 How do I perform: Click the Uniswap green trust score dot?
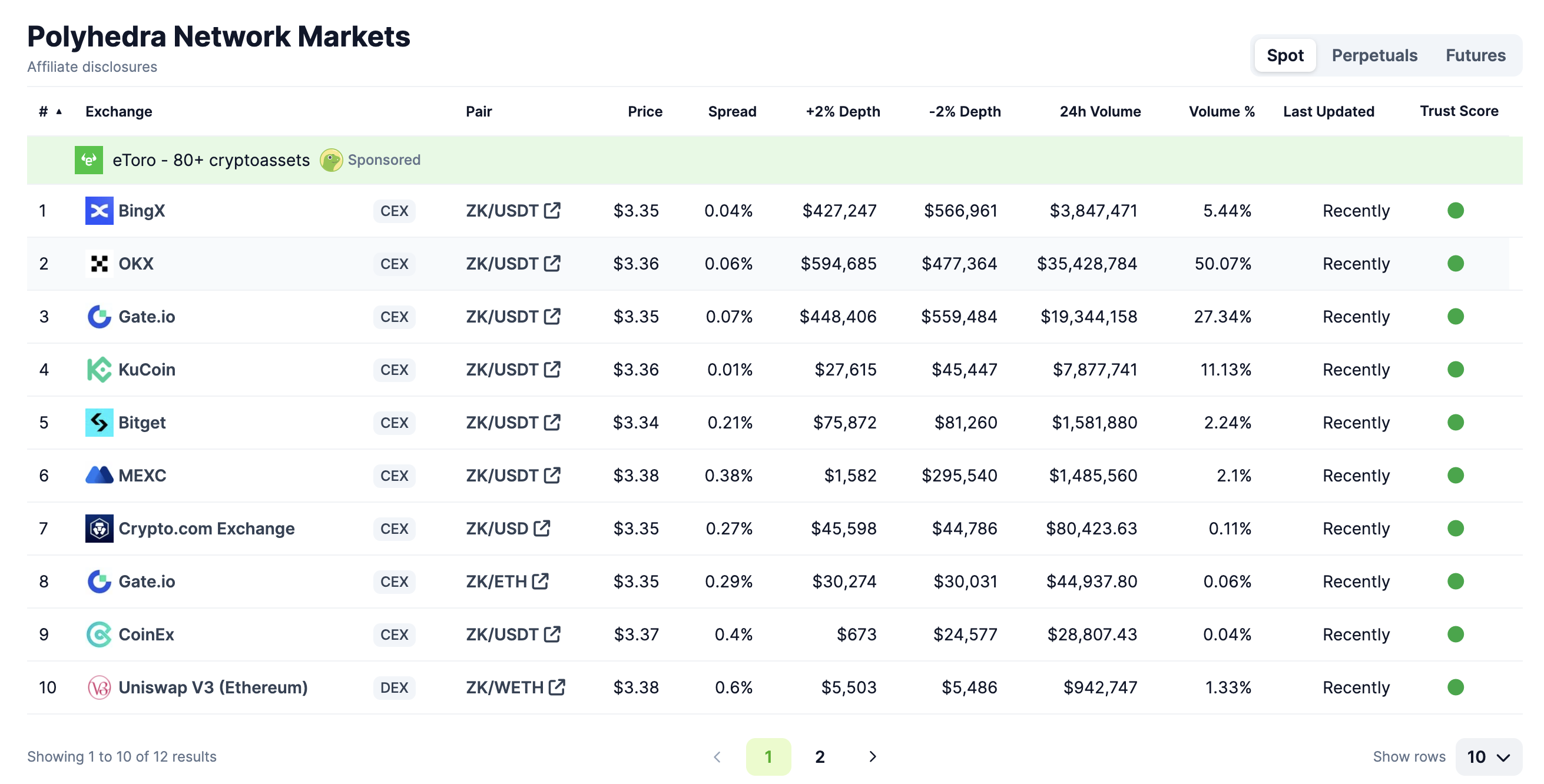(x=1455, y=687)
